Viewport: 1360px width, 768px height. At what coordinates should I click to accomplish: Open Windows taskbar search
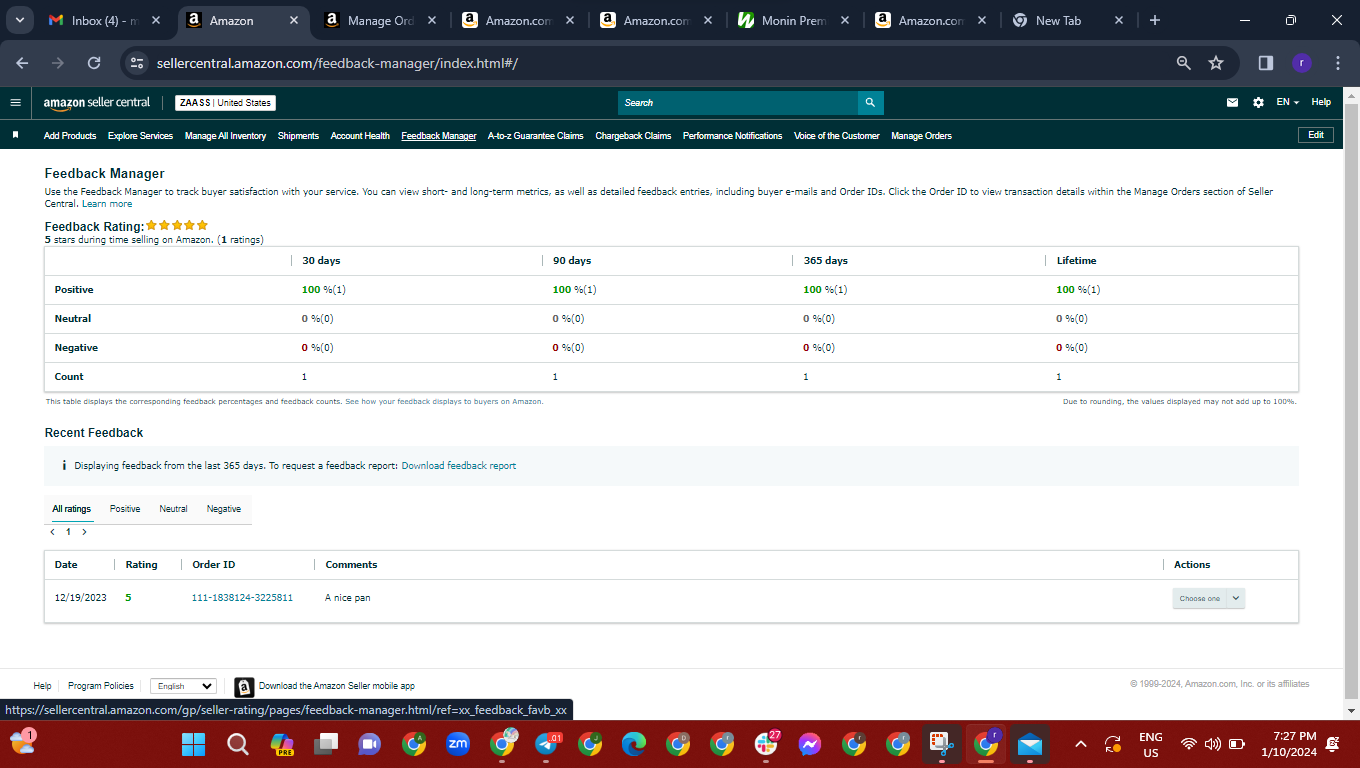(238, 744)
